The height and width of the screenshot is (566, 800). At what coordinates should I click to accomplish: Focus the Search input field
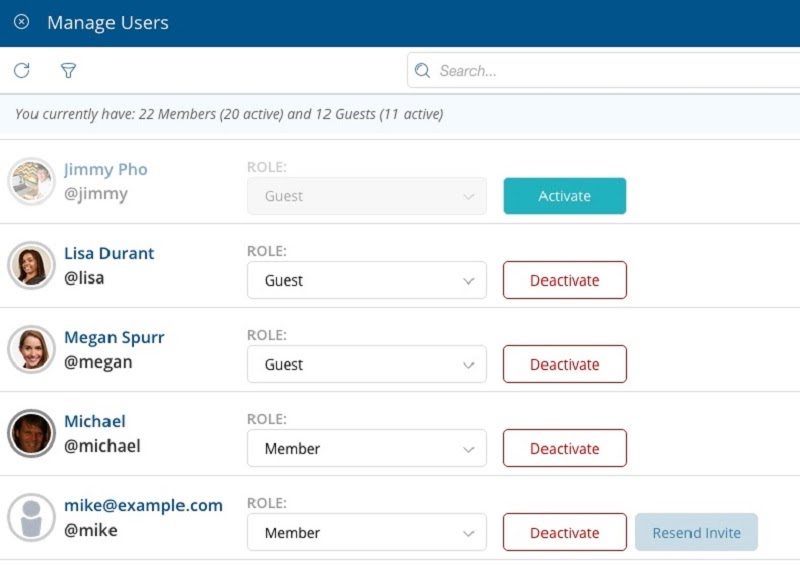pos(604,70)
